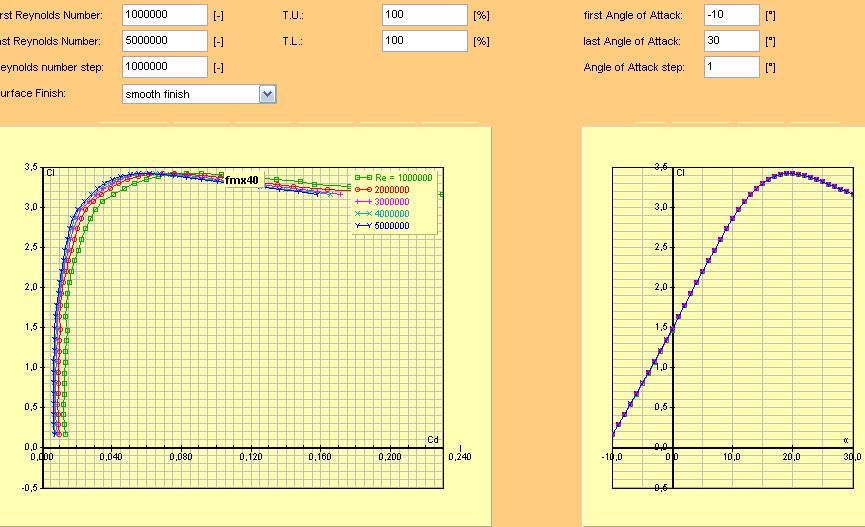865x527 pixels.
Task: Click the T.L. percentage input field
Action: click(425, 41)
